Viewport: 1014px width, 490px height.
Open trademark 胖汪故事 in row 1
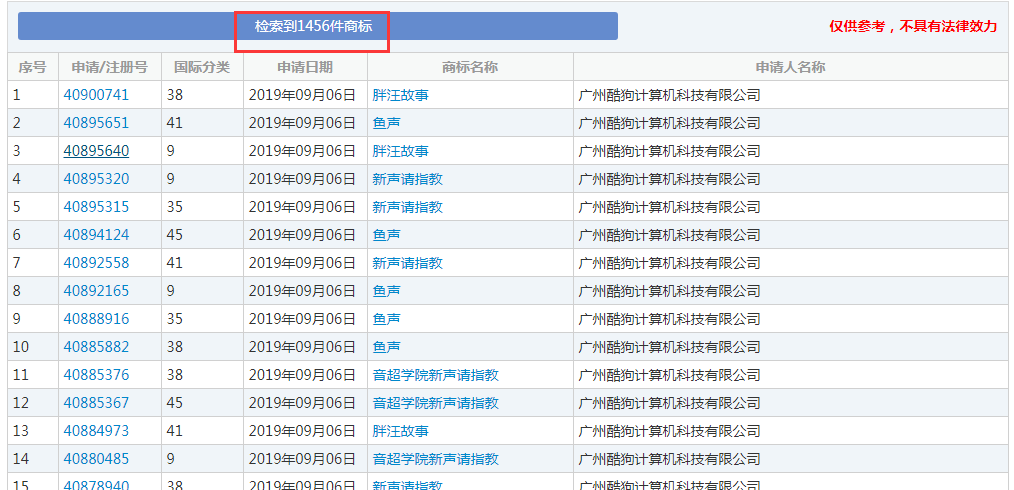pyautogui.click(x=400, y=95)
